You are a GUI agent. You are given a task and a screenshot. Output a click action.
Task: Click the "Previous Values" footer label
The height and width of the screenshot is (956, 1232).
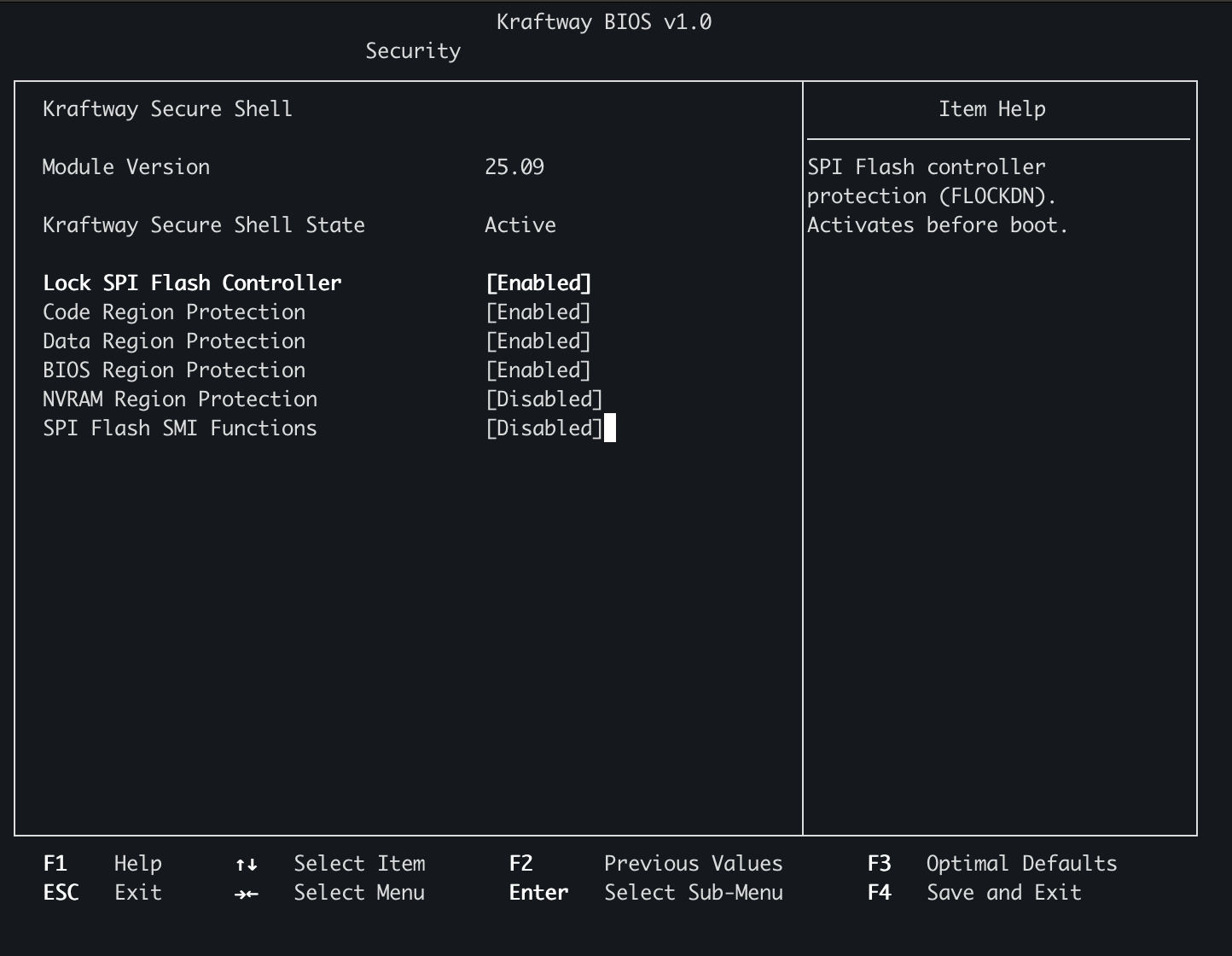click(x=694, y=864)
